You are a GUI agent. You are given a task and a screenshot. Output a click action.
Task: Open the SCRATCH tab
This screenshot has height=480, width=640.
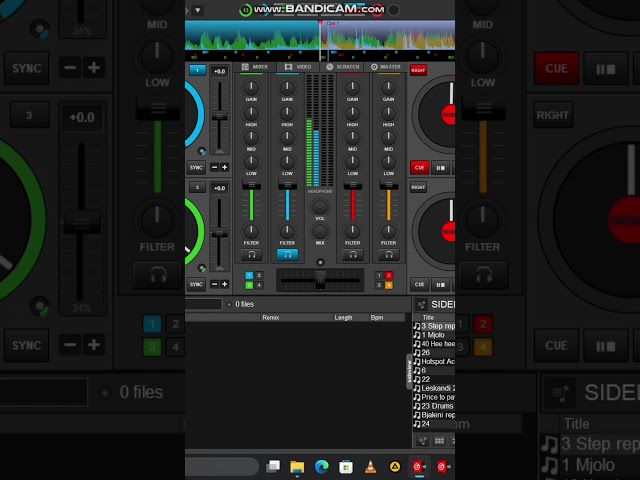343,67
